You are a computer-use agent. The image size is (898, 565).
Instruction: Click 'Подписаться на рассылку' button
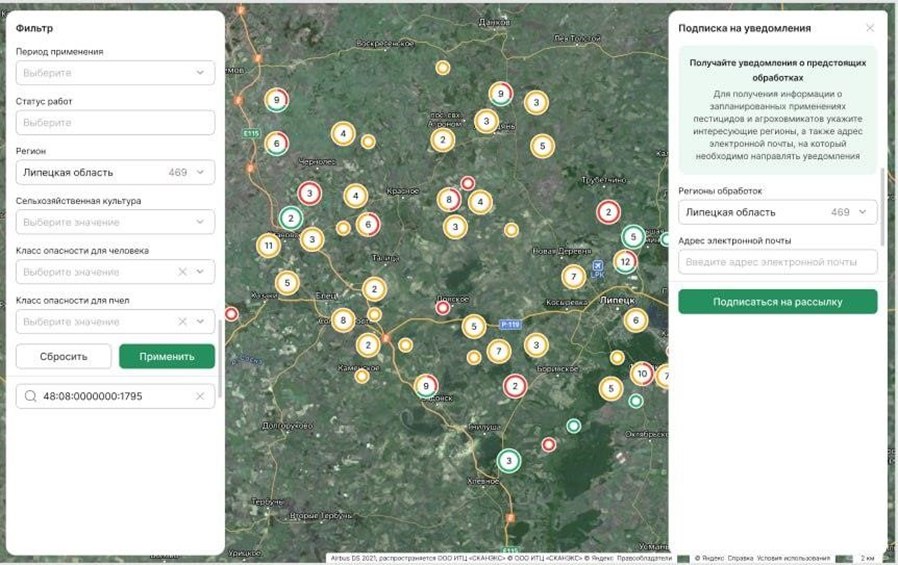[x=777, y=302]
